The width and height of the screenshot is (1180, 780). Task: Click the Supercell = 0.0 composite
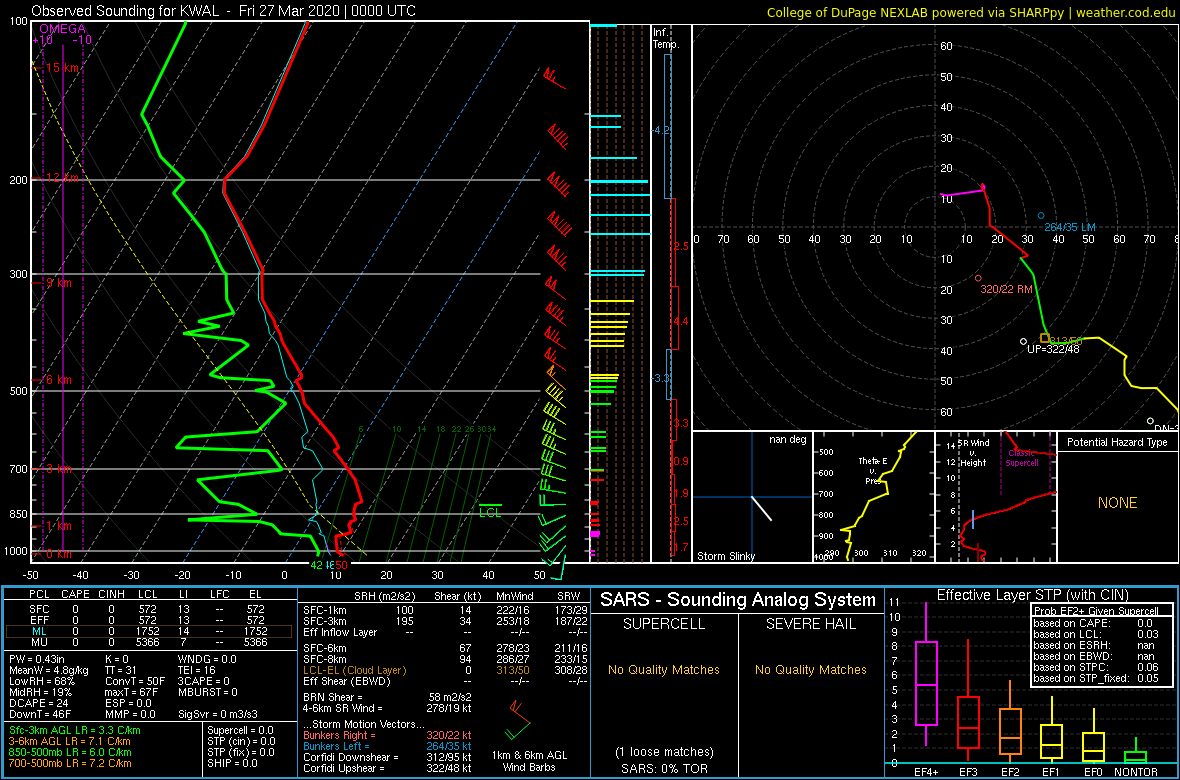pos(240,730)
